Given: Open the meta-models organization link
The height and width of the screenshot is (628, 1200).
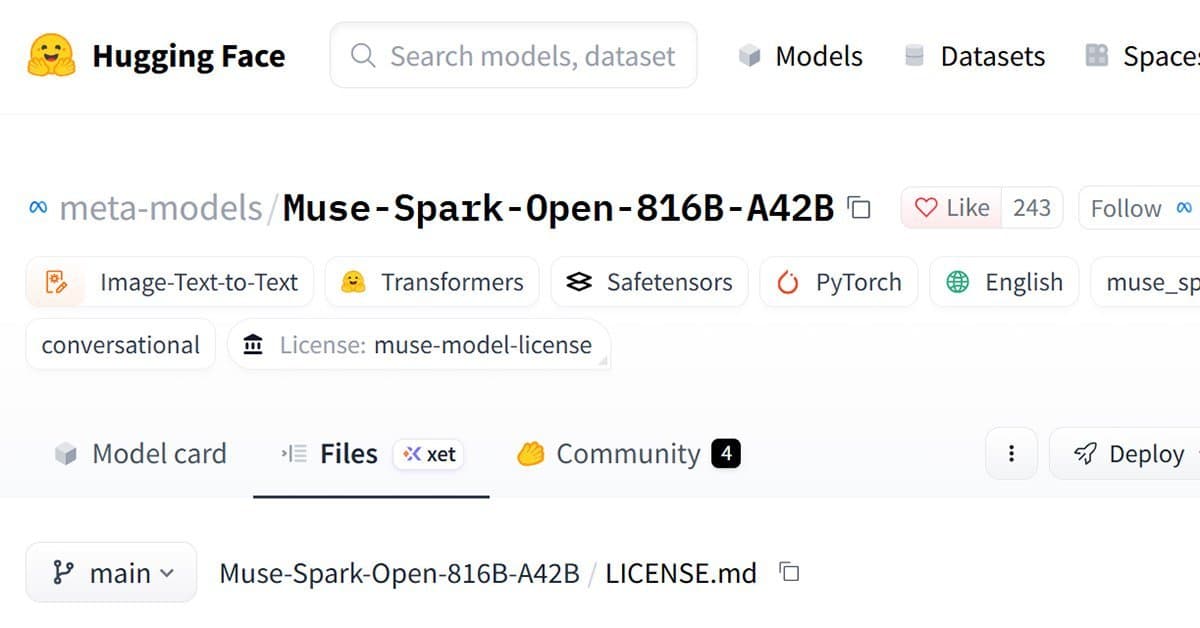Looking at the screenshot, I should 160,208.
